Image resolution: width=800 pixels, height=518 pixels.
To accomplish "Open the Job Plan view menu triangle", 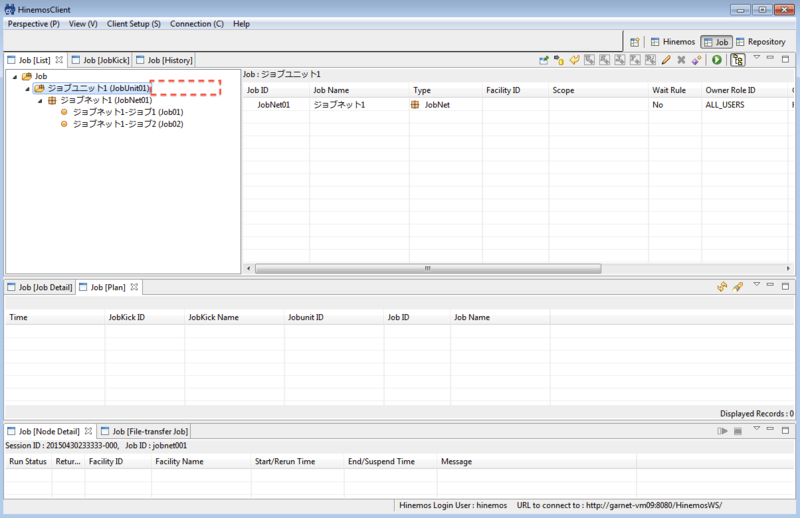I will click(757, 285).
